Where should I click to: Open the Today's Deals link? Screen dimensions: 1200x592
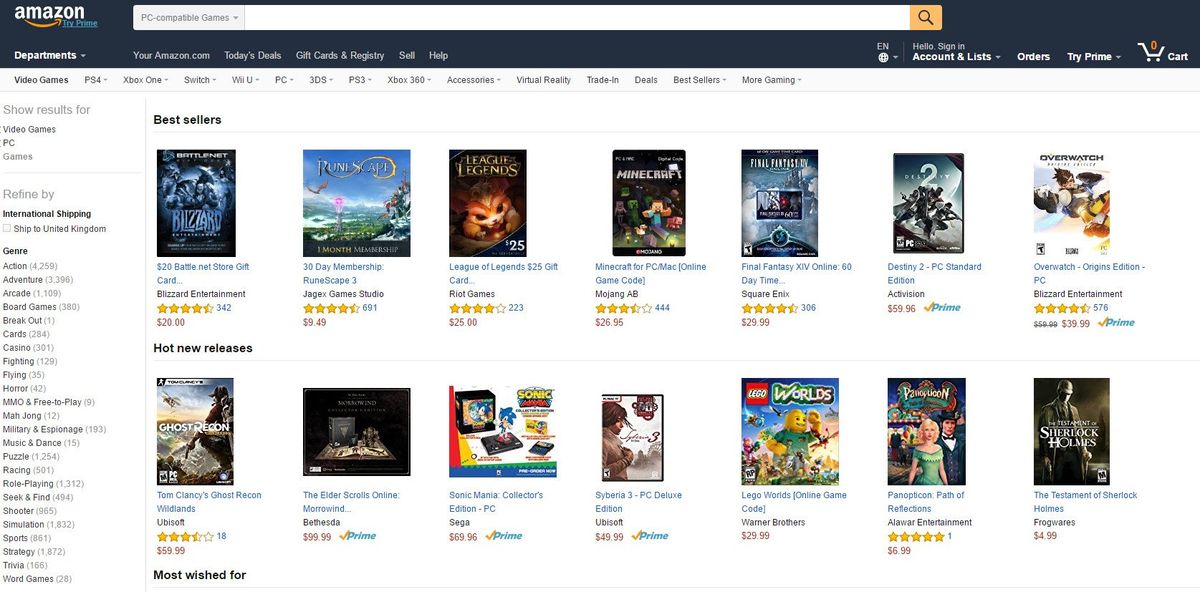tap(253, 56)
